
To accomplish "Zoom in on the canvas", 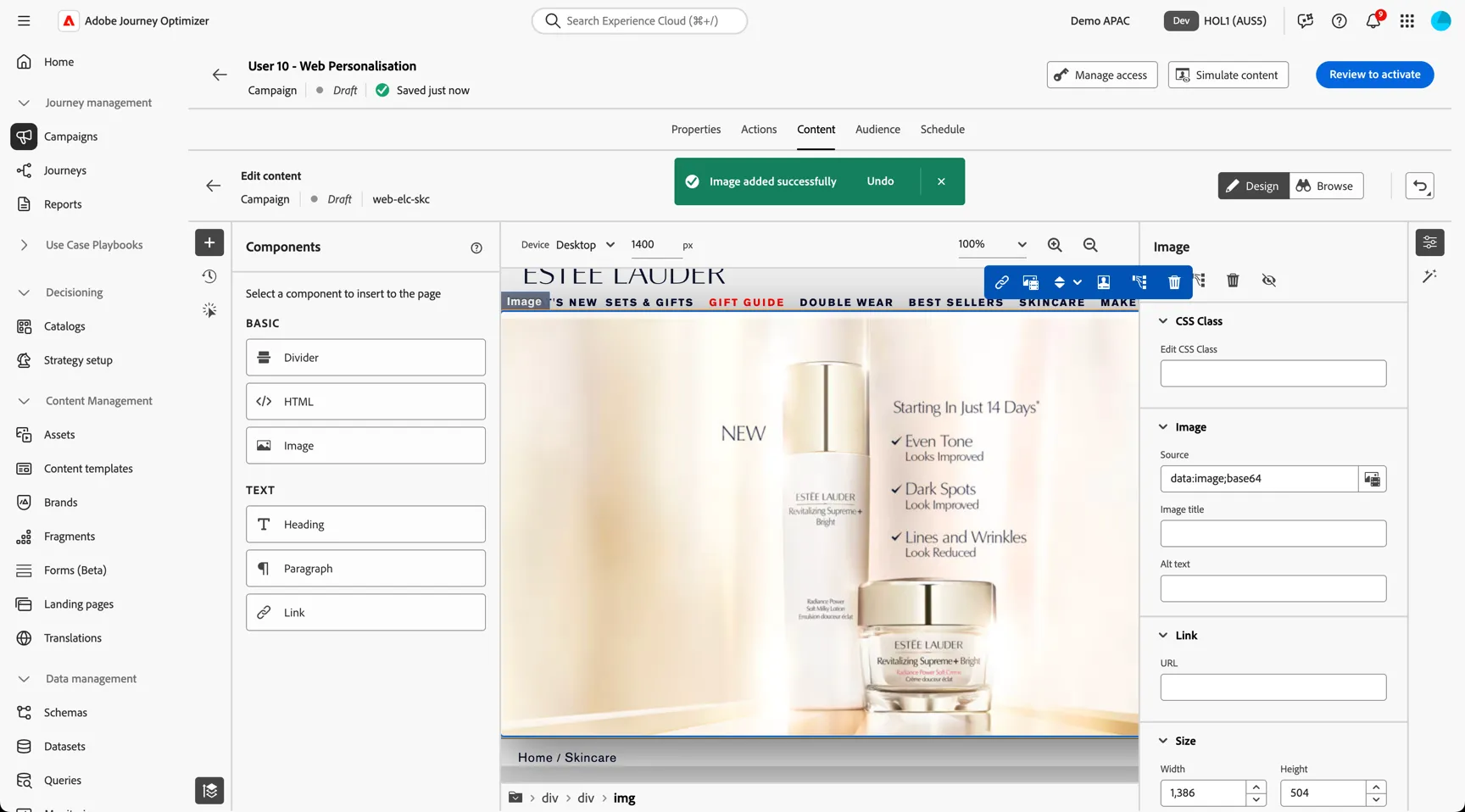I will tap(1055, 245).
